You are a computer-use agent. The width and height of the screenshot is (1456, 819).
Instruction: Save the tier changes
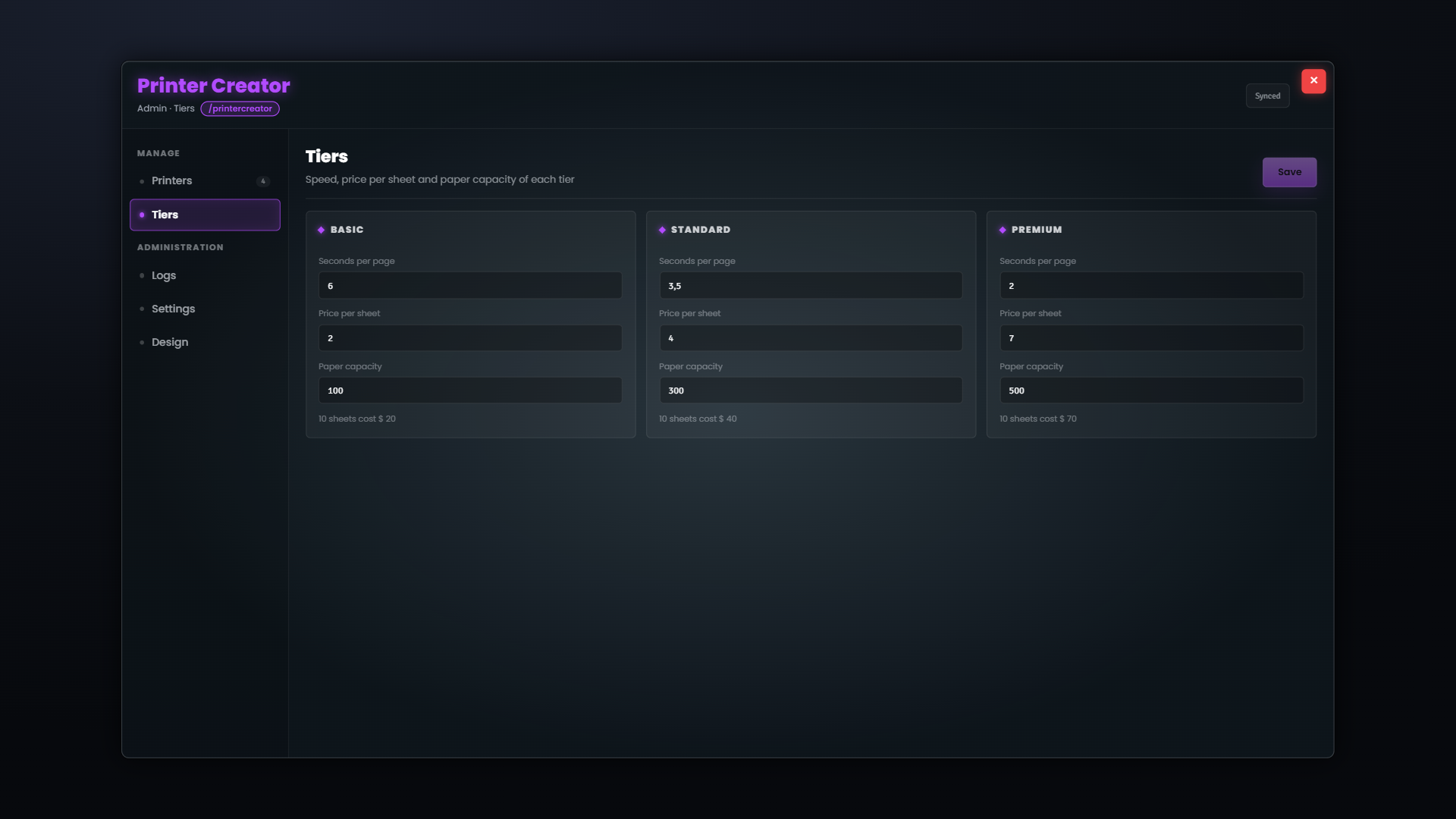pos(1289,172)
